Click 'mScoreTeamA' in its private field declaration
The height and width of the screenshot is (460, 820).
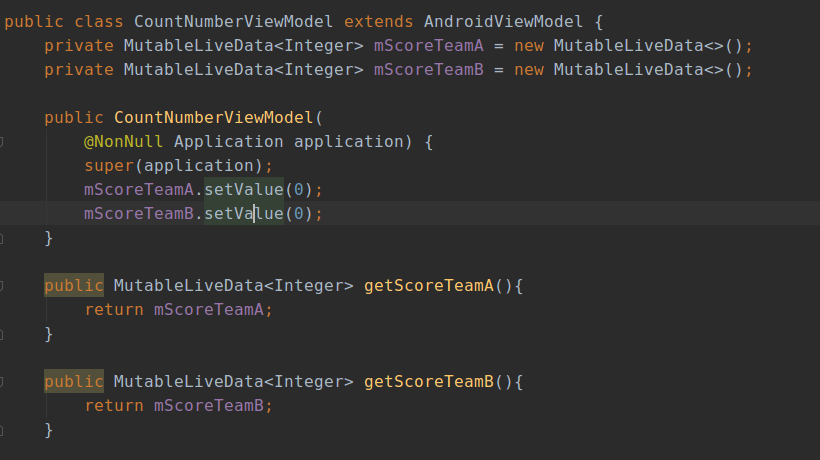[x=429, y=46]
